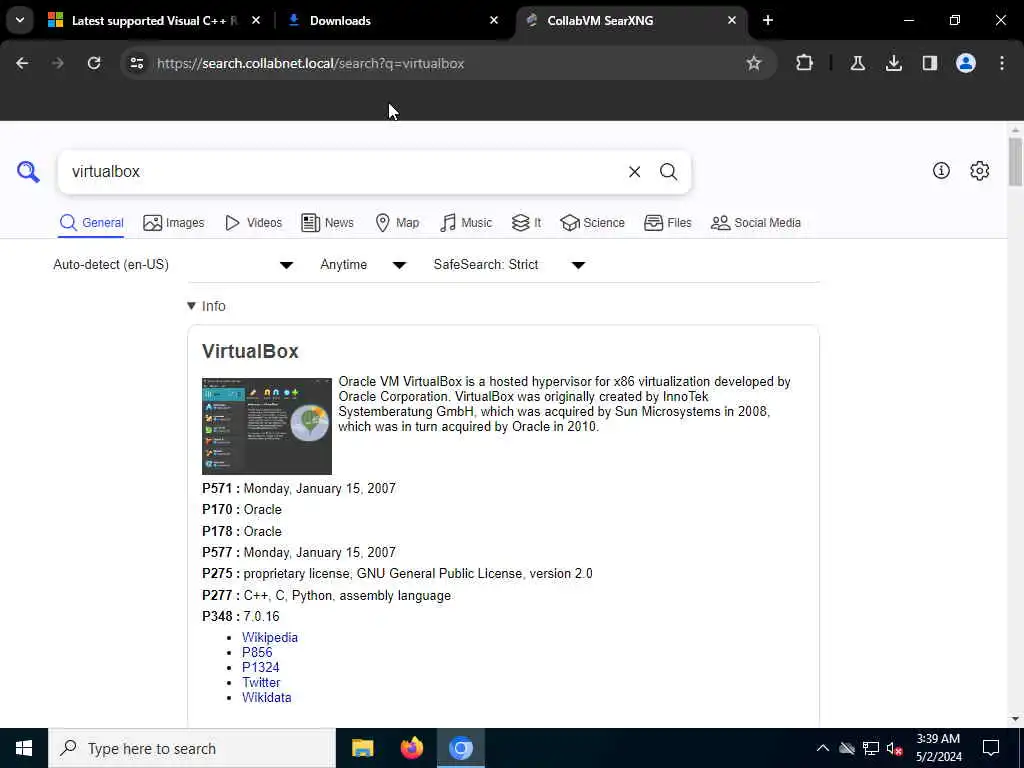The width and height of the screenshot is (1024, 768).
Task: Open the Auto-detect (en-US) language dropdown
Action: tap(173, 264)
